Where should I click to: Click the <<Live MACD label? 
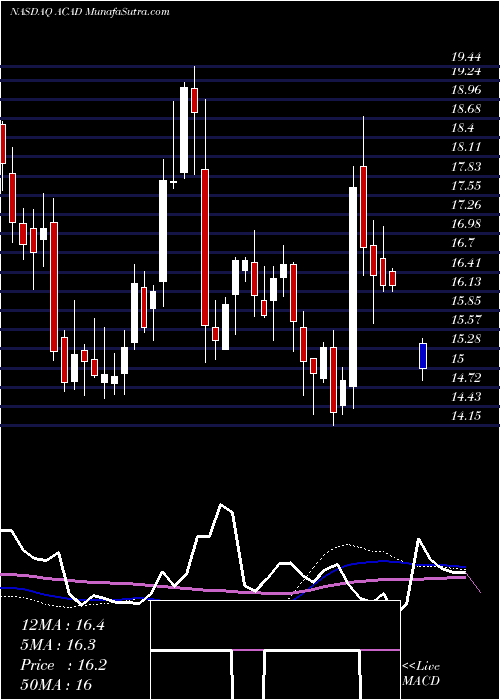click(x=421, y=674)
